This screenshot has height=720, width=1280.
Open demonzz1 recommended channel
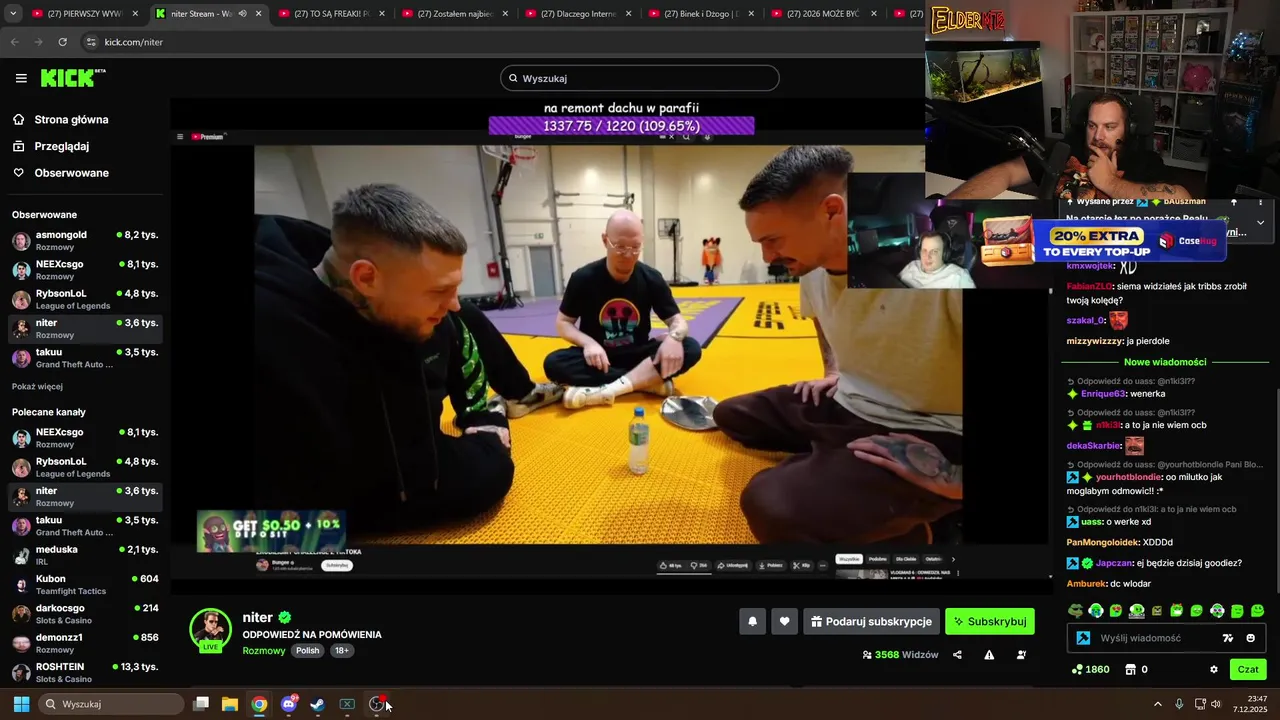(x=85, y=643)
